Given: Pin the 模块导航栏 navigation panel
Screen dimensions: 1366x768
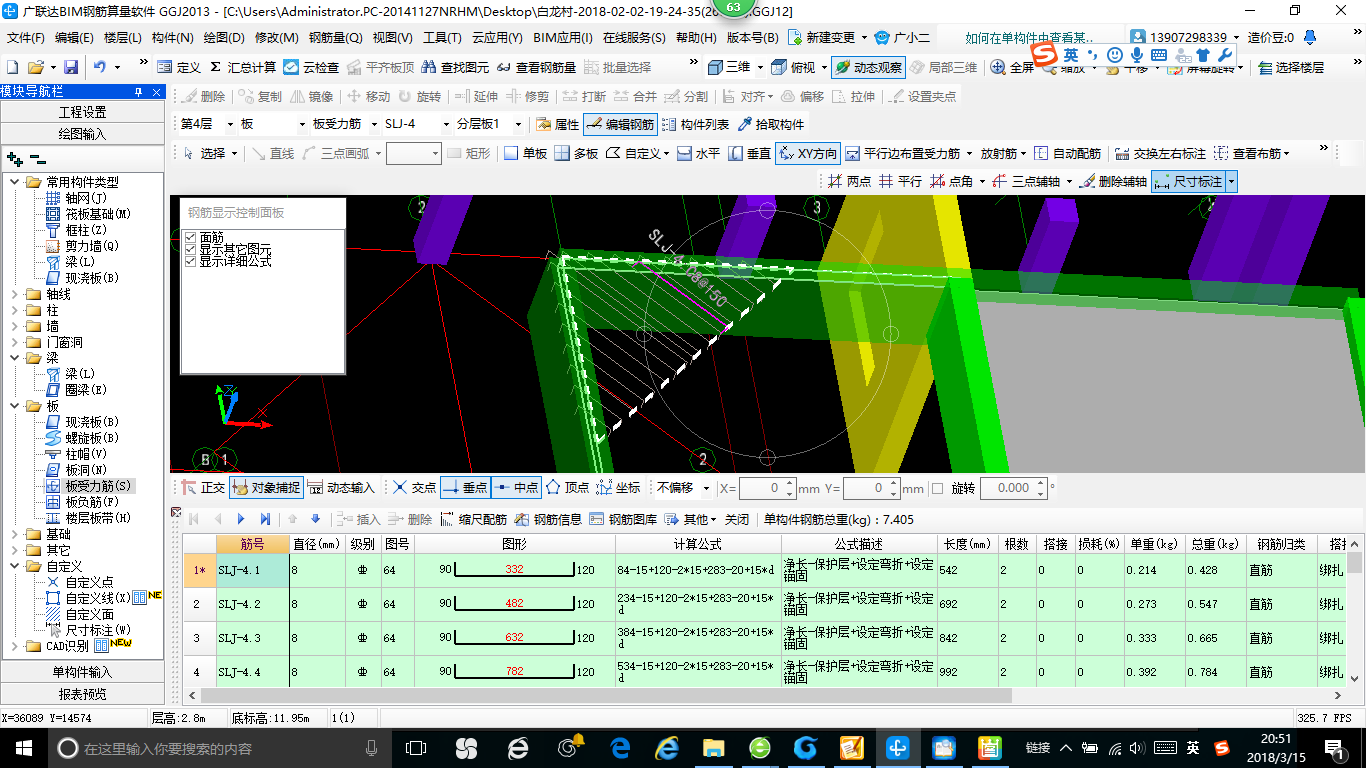Looking at the screenshot, I should [138, 91].
